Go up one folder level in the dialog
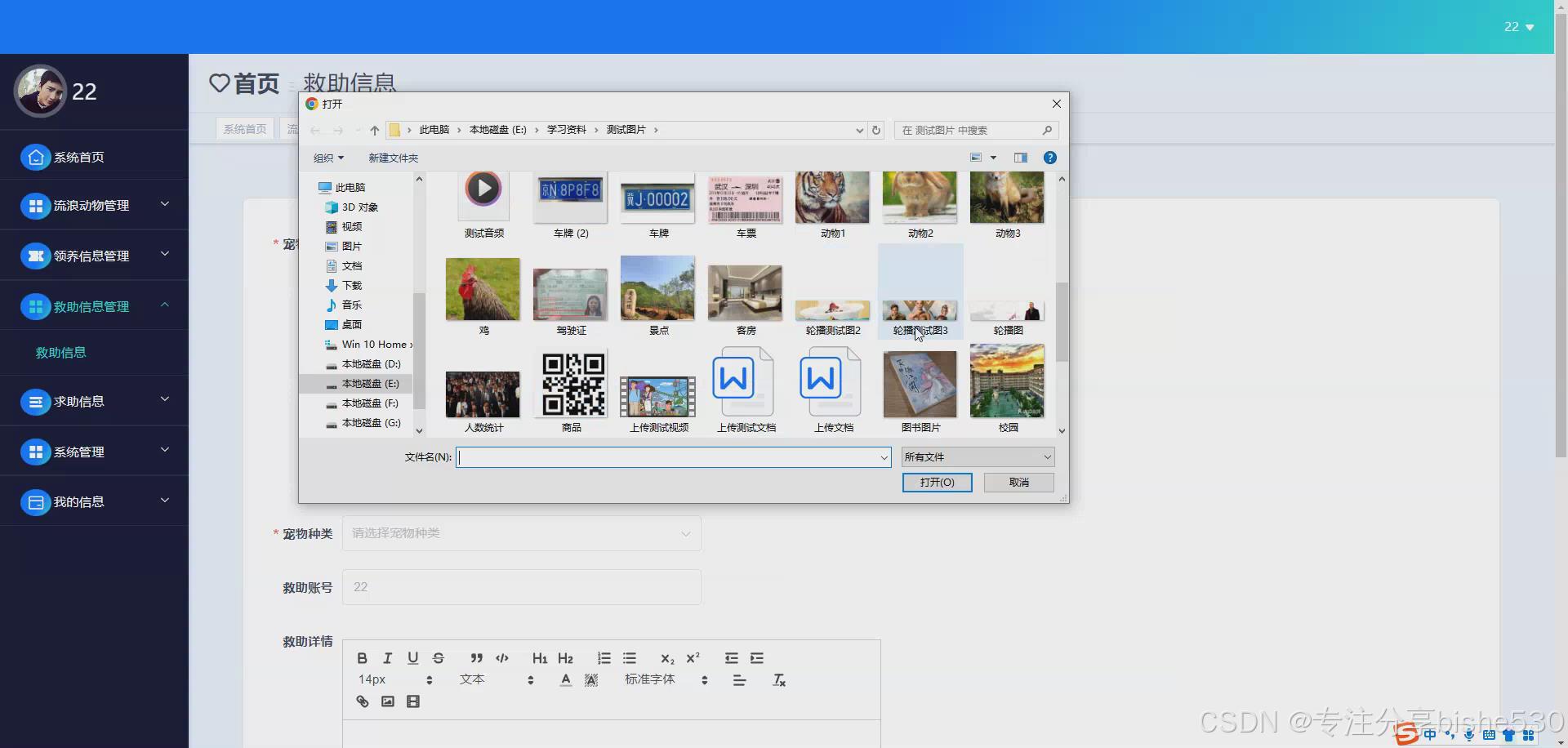Image resolution: width=1568 pixels, height=748 pixels. [374, 130]
